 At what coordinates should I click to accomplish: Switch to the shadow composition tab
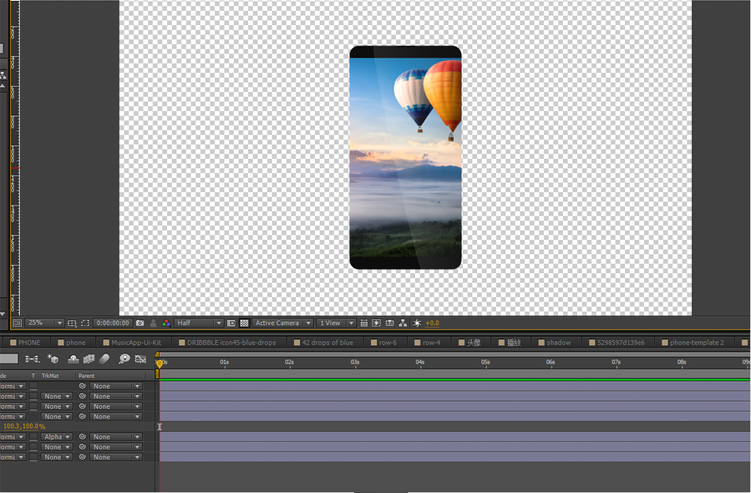point(557,342)
